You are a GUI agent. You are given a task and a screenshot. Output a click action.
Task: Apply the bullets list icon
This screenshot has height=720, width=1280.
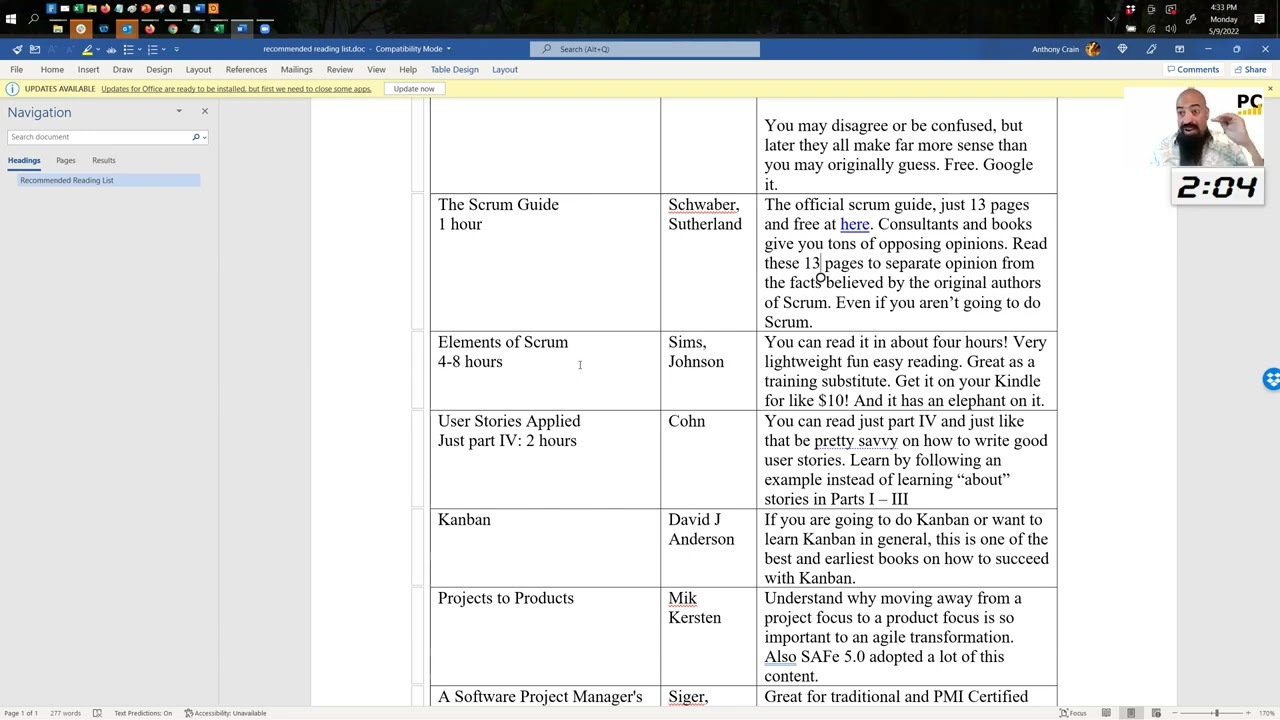(x=128, y=49)
